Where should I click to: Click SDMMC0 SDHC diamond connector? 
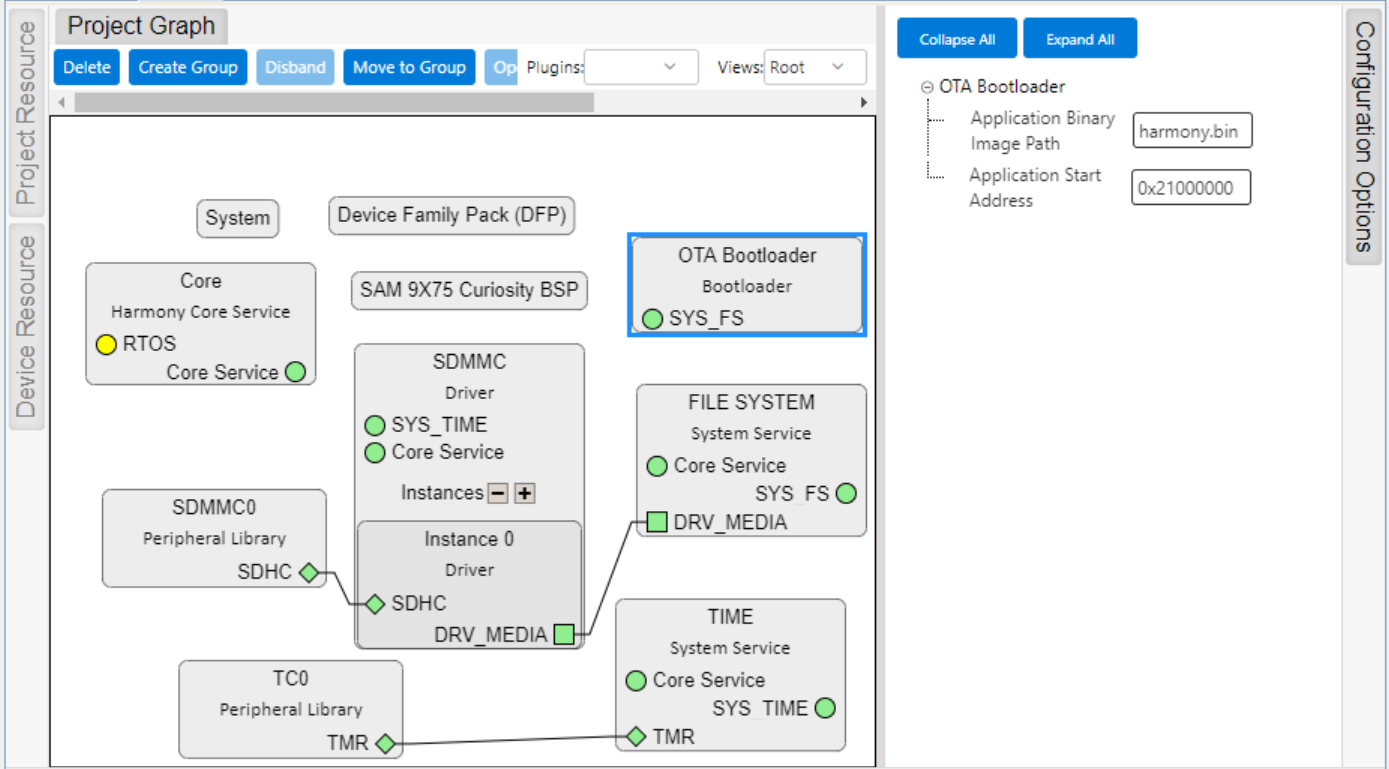(x=309, y=573)
